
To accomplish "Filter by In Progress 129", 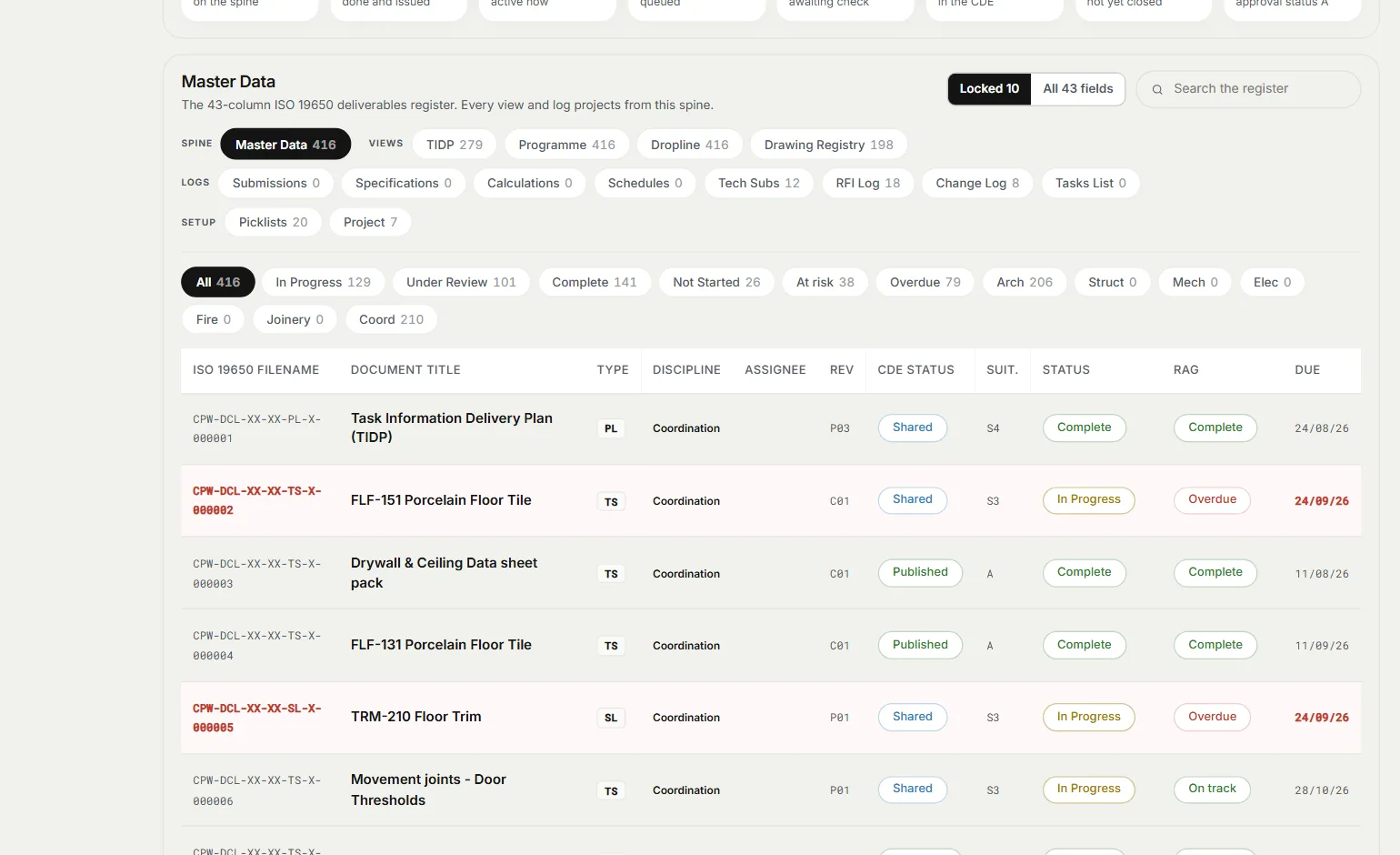I will [x=323, y=282].
